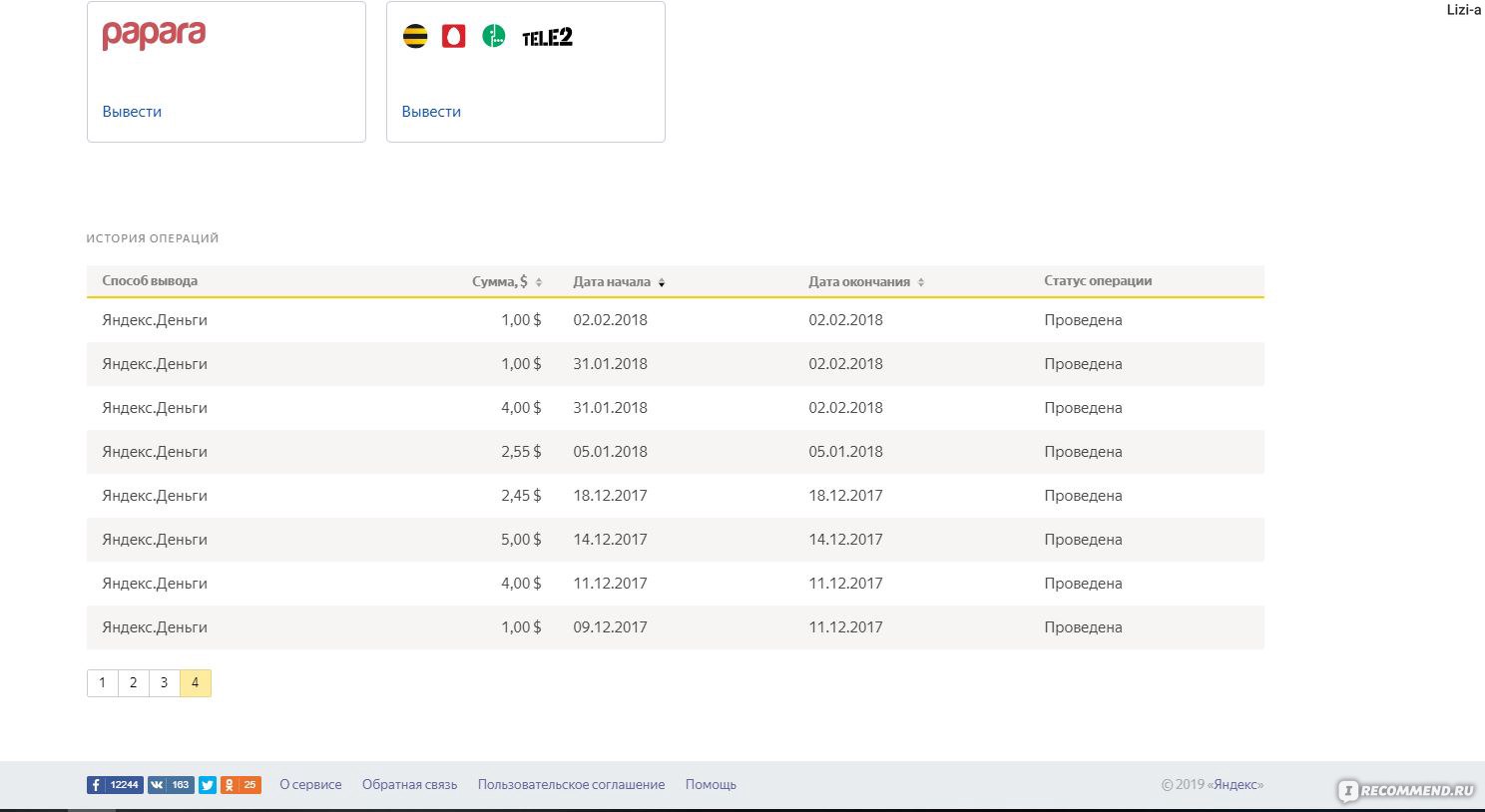Image resolution: width=1485 pixels, height=812 pixels.
Task: Click the Способ вывода column header
Action: tap(150, 281)
